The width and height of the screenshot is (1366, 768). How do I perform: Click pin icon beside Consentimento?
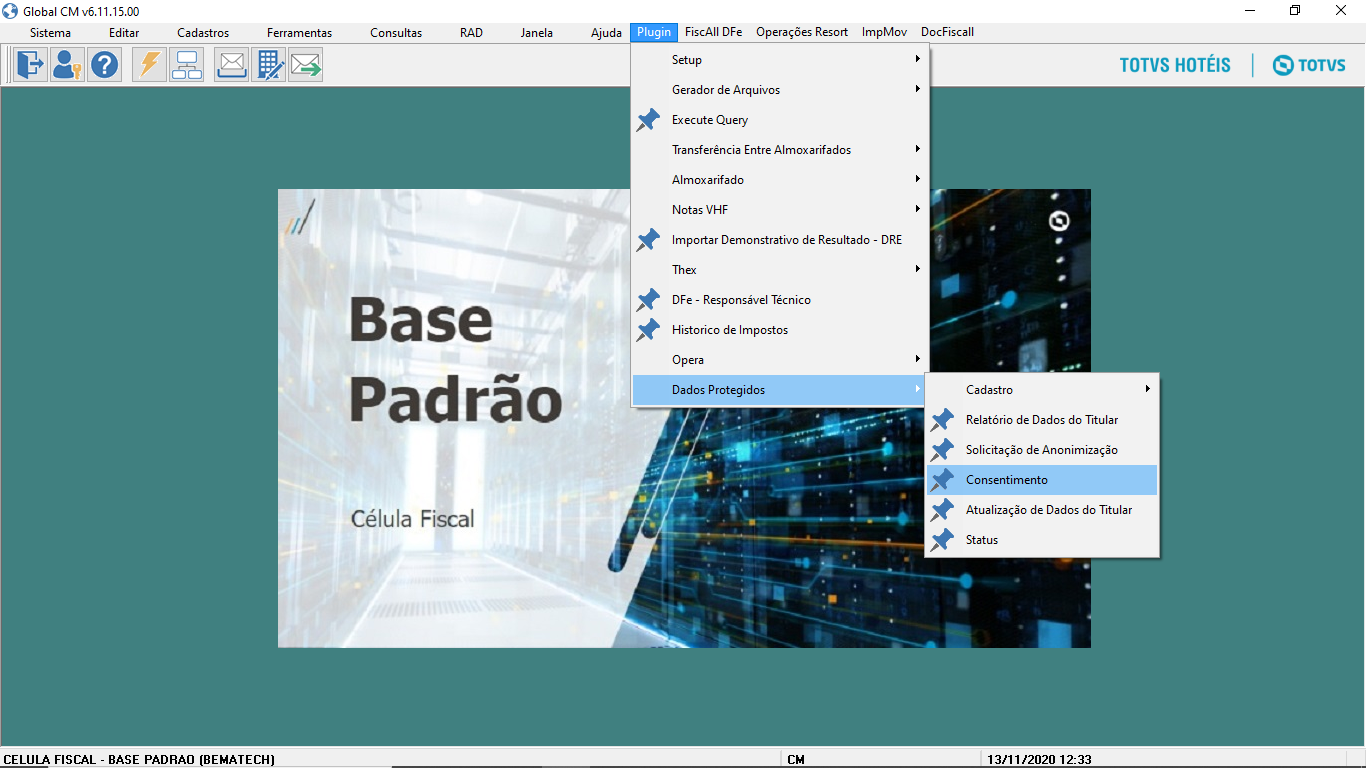942,480
